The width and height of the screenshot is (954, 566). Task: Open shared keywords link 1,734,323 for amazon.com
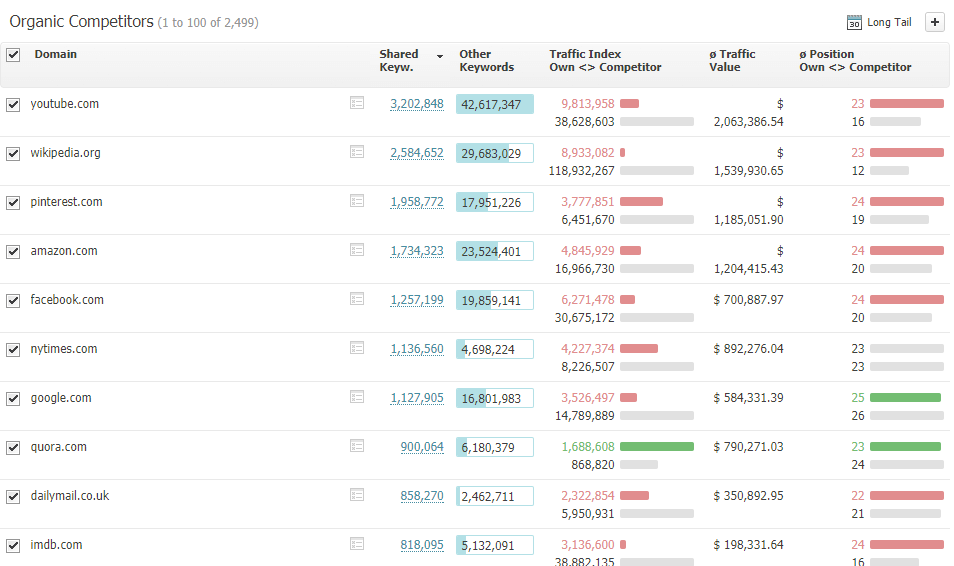(x=417, y=251)
